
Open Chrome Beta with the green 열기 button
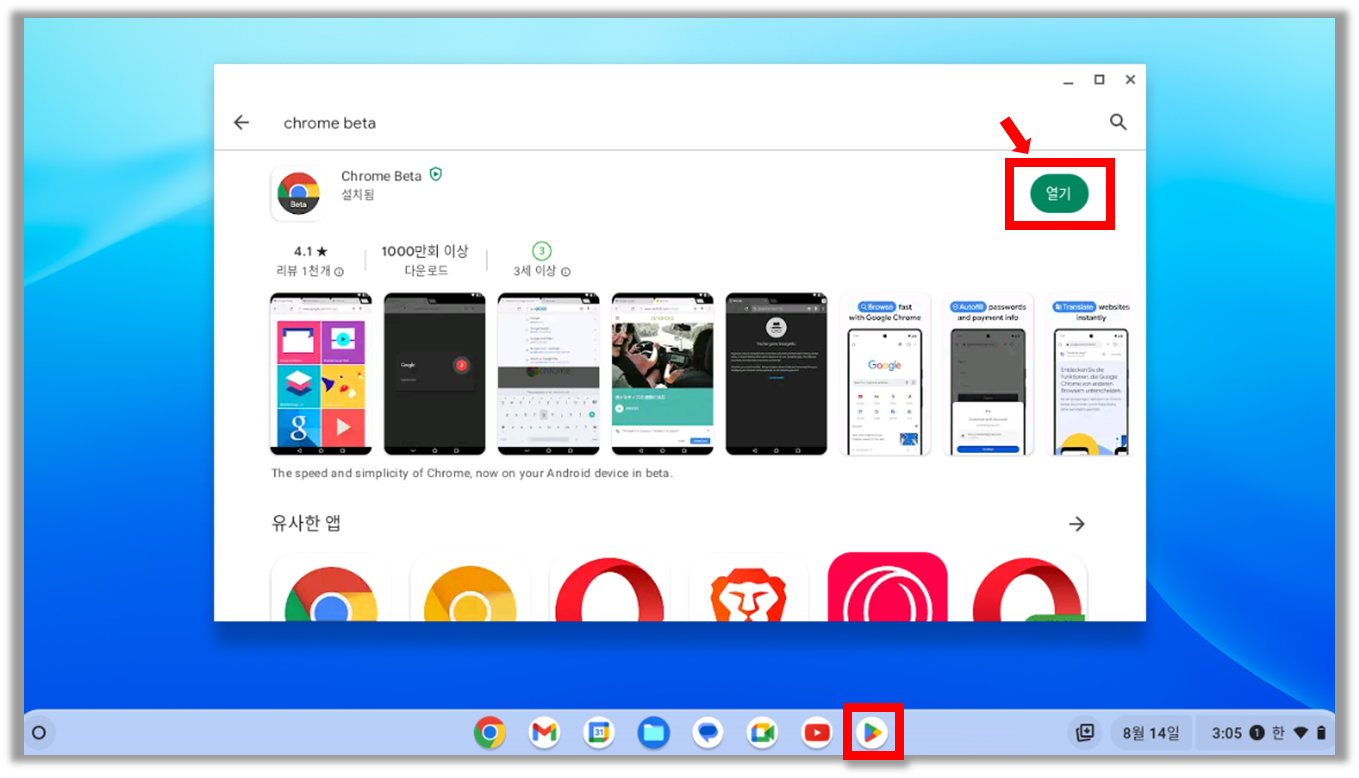point(1058,193)
